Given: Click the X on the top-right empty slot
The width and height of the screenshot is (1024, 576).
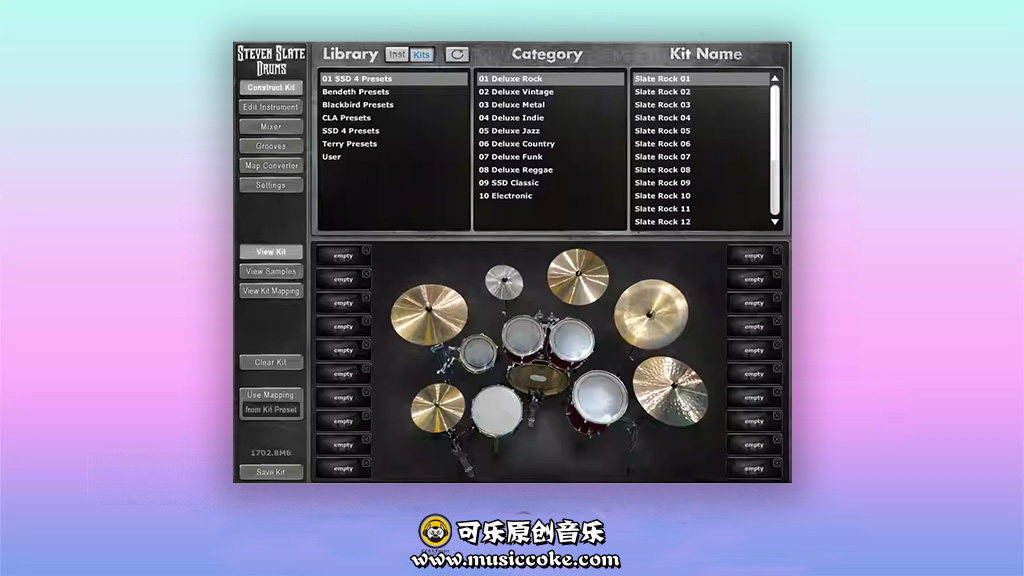Looking at the screenshot, I should coord(776,250).
